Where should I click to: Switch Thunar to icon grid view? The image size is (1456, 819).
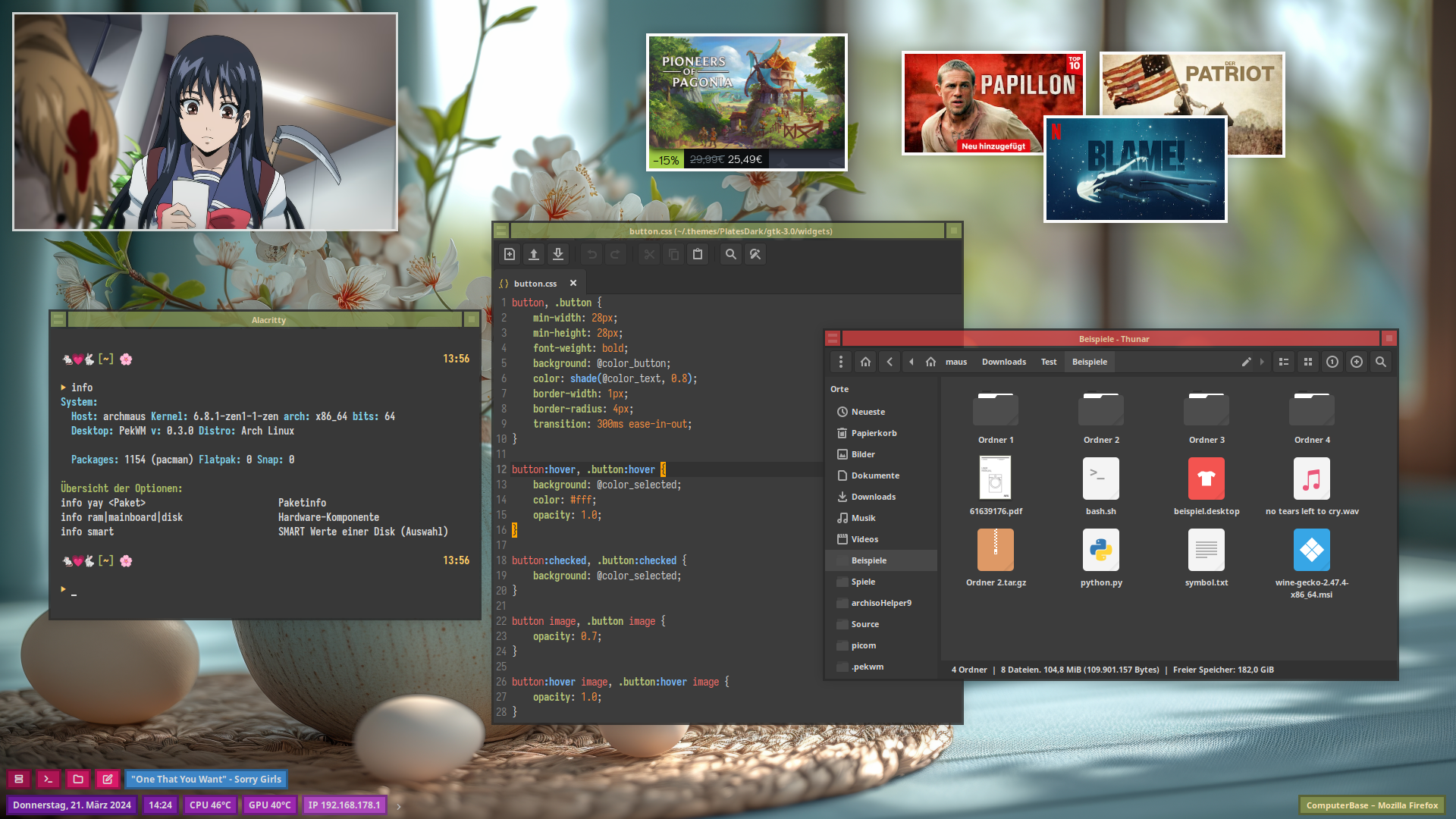(x=1308, y=362)
